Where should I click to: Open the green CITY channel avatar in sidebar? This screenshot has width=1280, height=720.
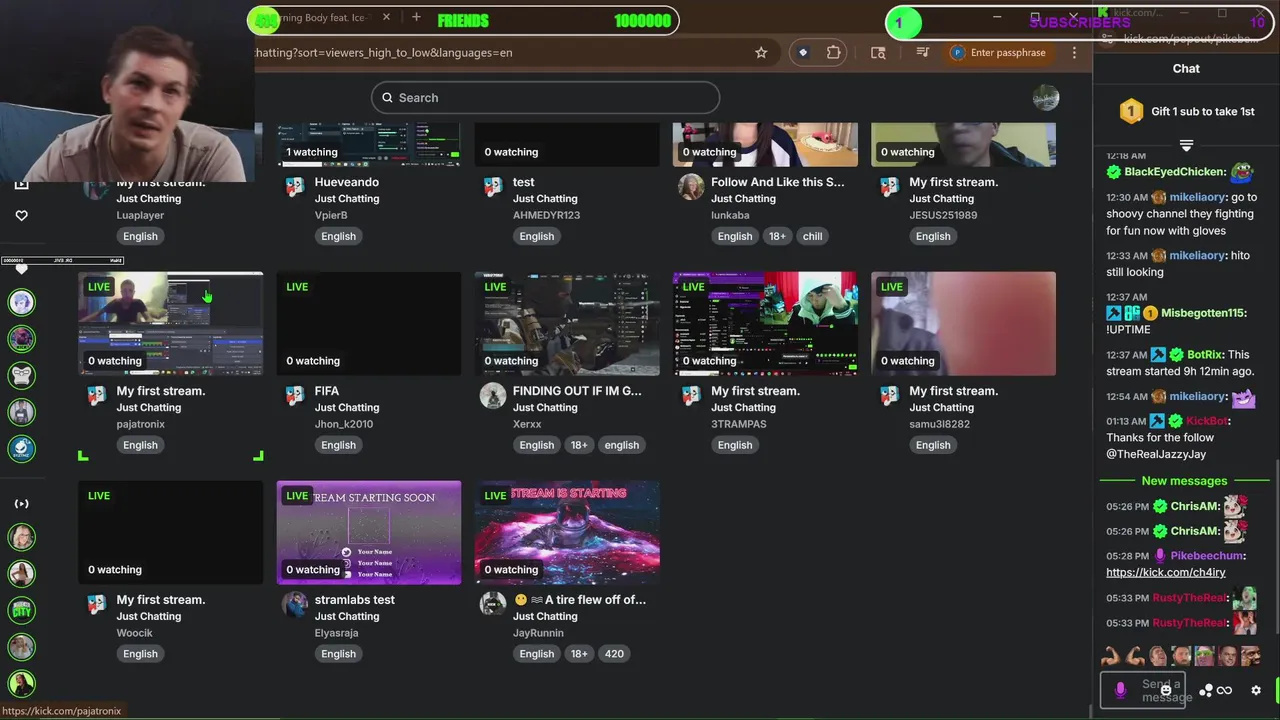(x=21, y=610)
